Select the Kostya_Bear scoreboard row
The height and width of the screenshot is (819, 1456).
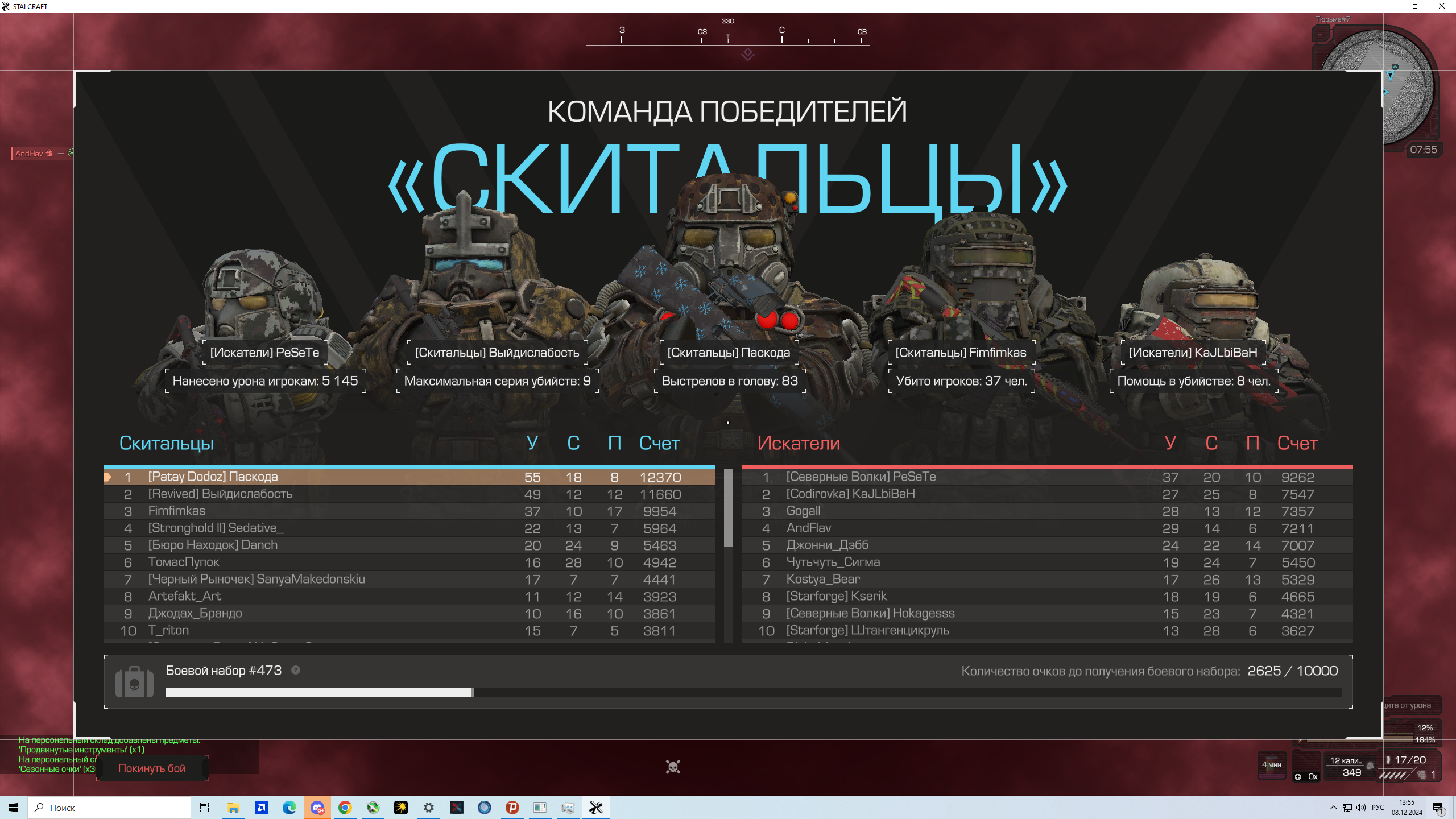coord(1047,579)
